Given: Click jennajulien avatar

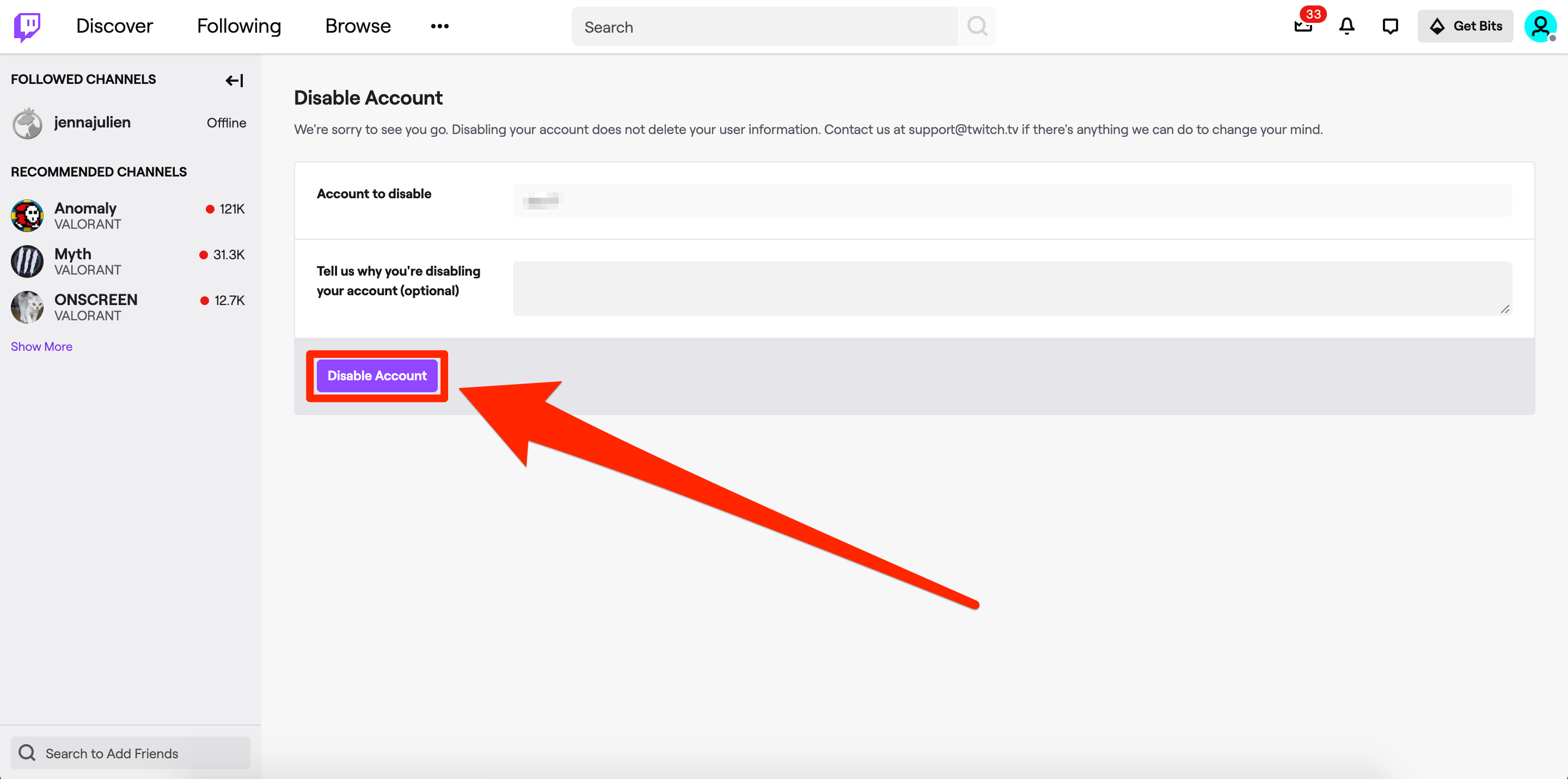Looking at the screenshot, I should point(27,124).
